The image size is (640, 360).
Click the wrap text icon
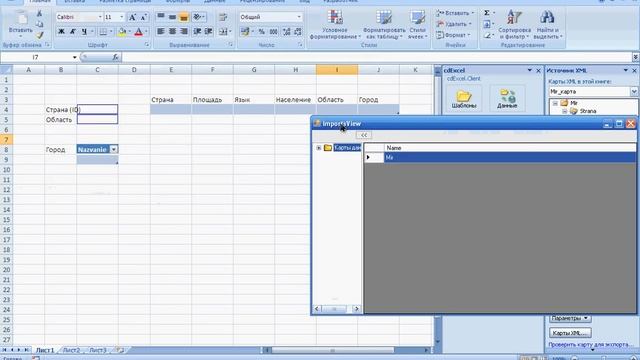pyautogui.click(x=223, y=17)
